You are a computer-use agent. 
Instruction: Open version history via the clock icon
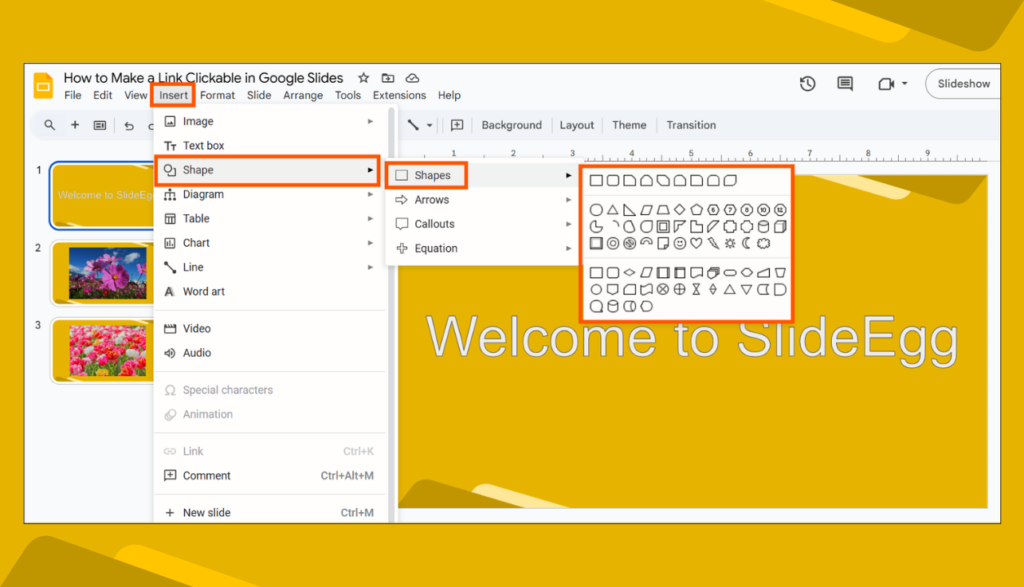pos(807,84)
